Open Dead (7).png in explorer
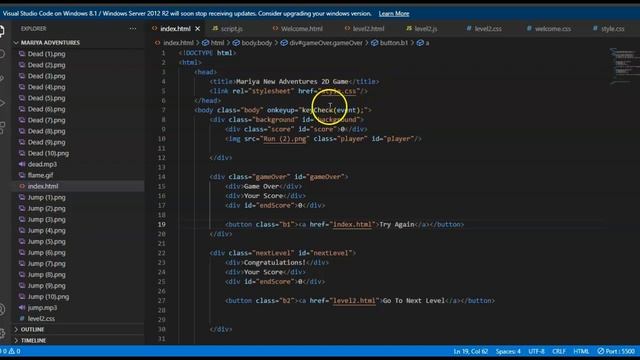Screen dimensions: 640x360 coord(46,120)
